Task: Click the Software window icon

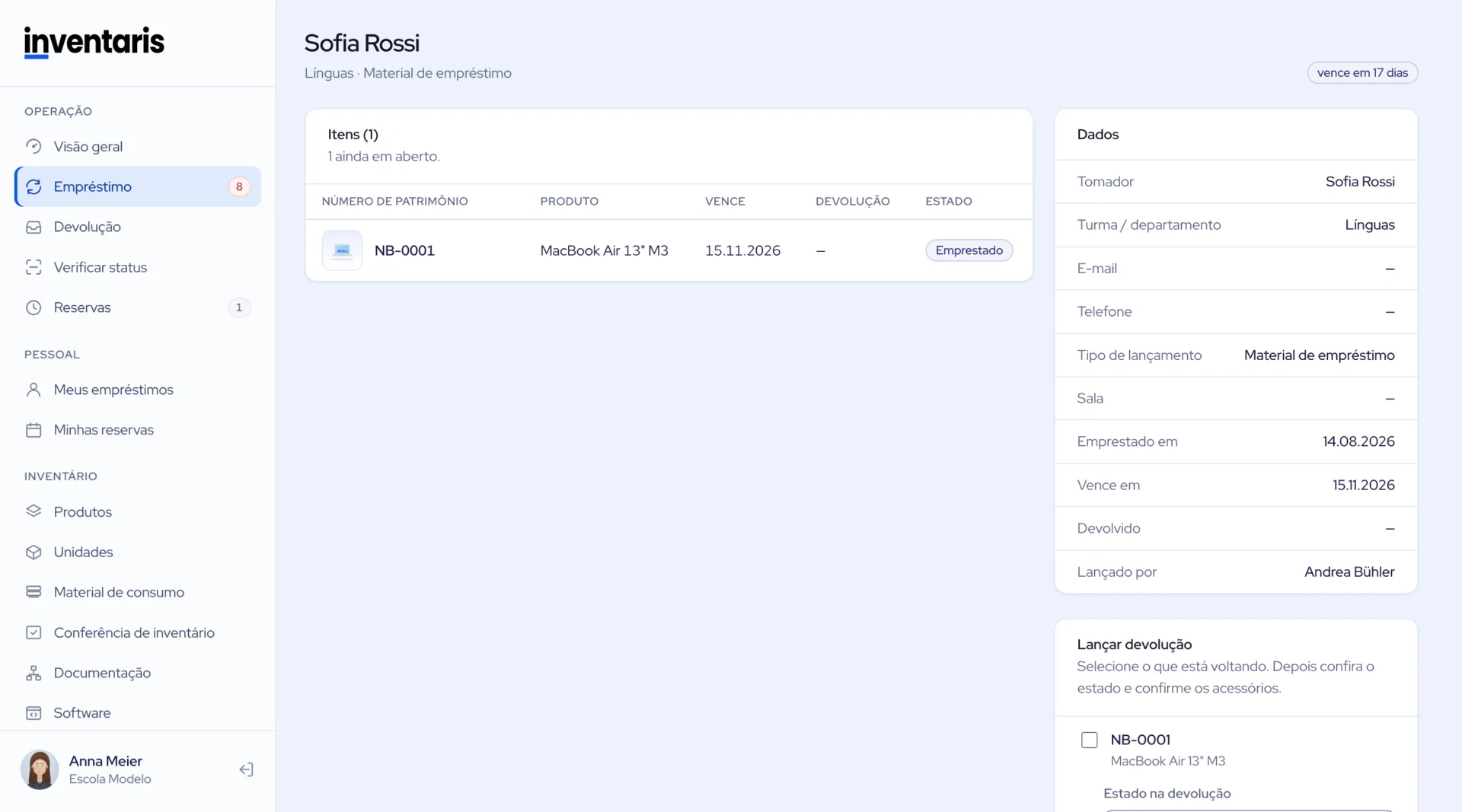Action: pos(34,713)
